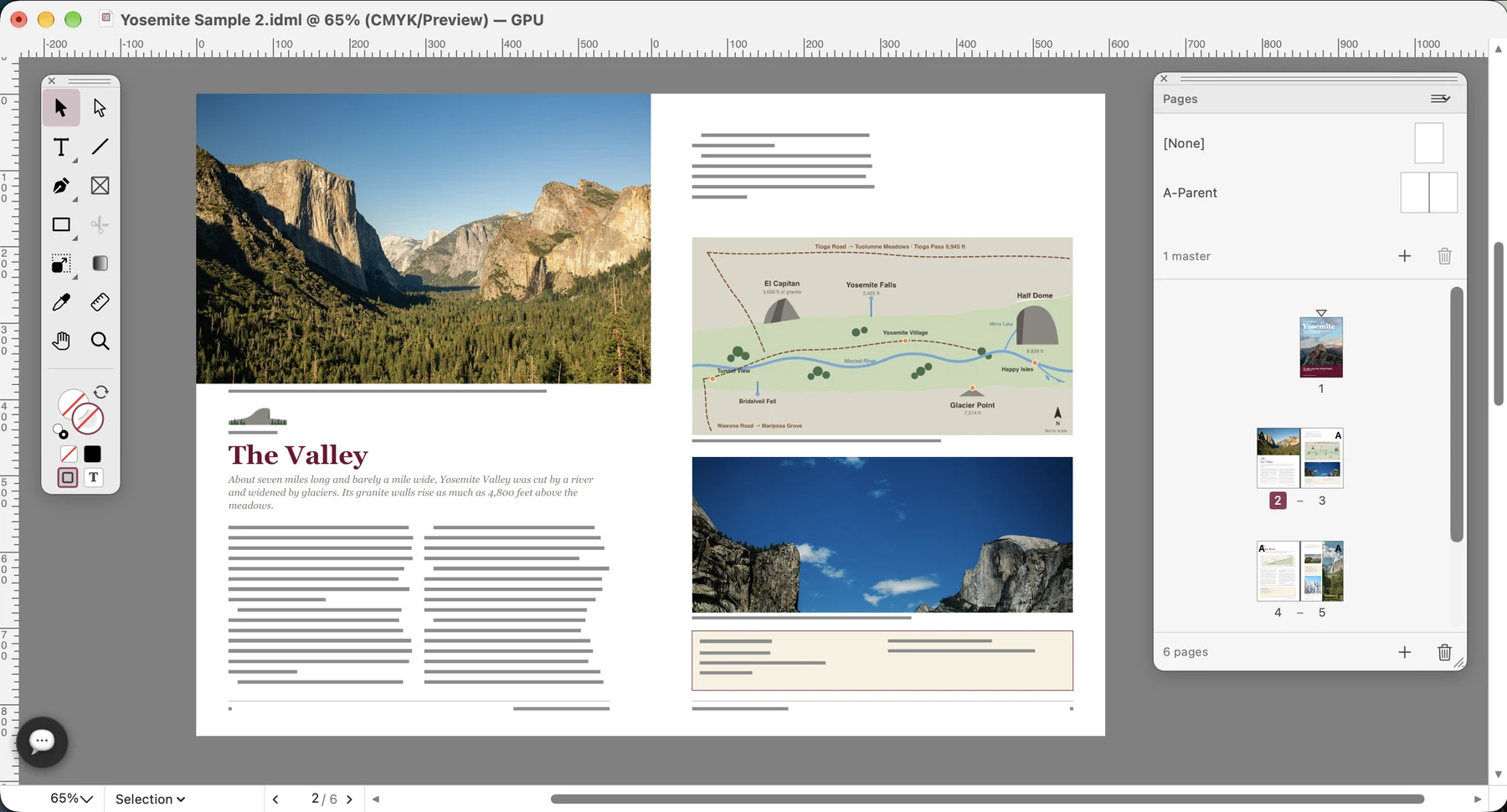Open the Selection mode dropdown

tap(151, 799)
